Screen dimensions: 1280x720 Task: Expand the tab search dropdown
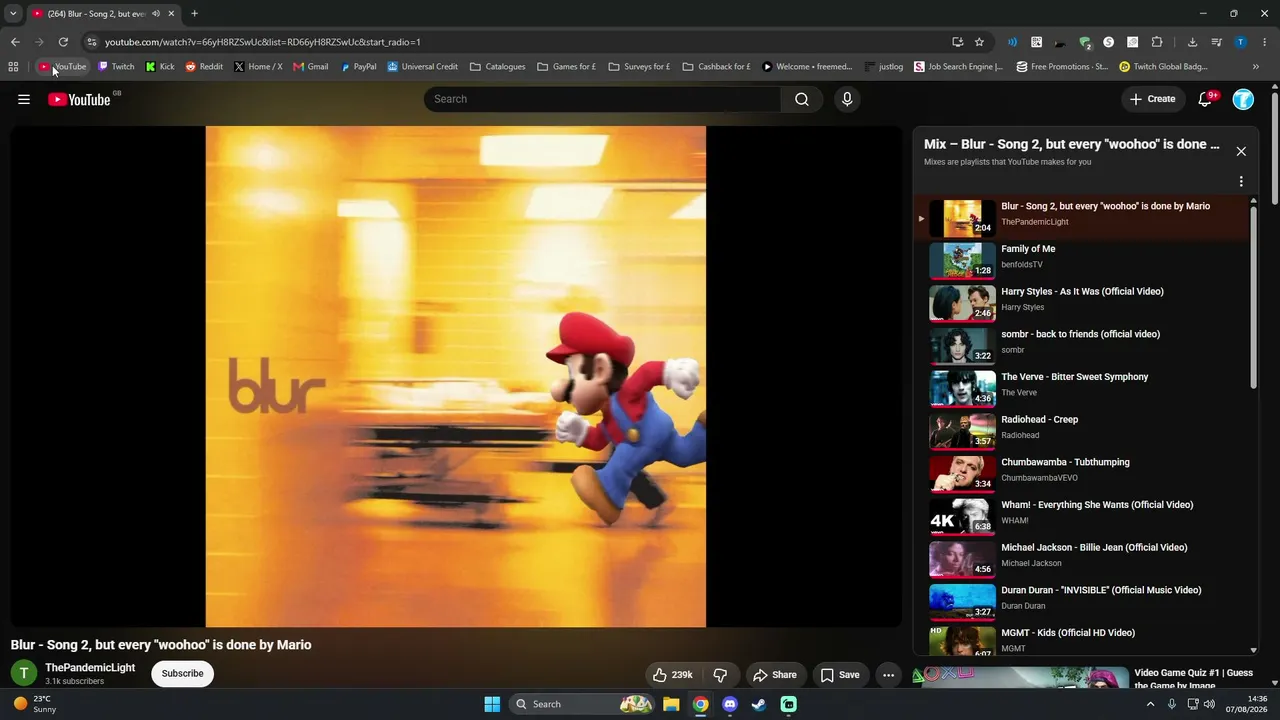13,14
